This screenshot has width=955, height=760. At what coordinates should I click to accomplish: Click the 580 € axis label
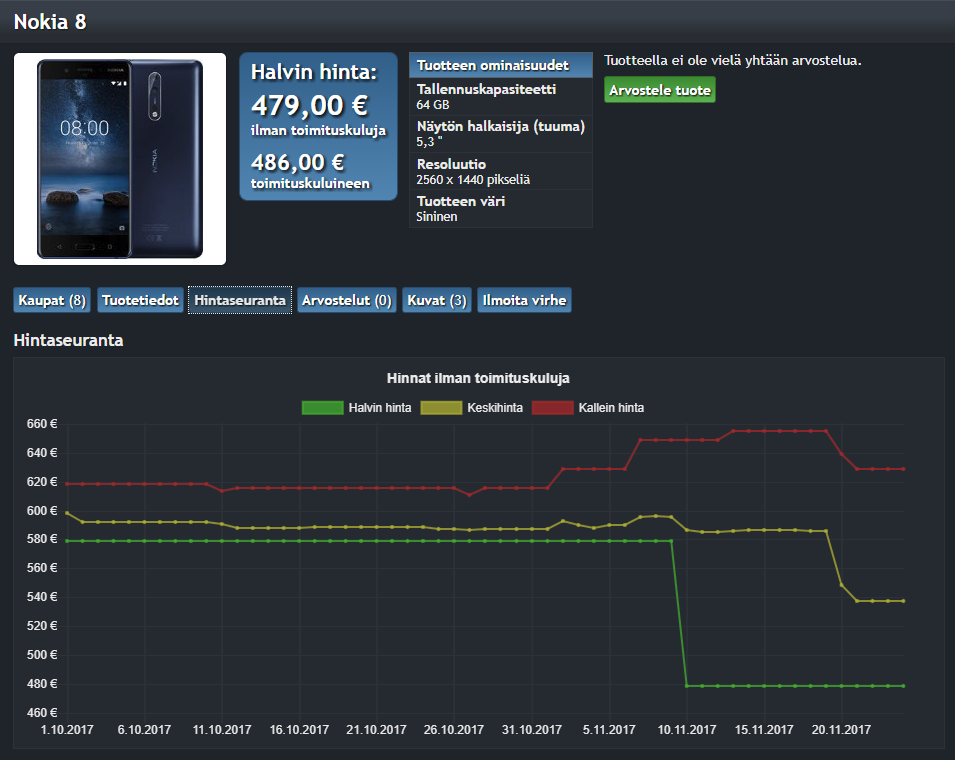(42, 539)
